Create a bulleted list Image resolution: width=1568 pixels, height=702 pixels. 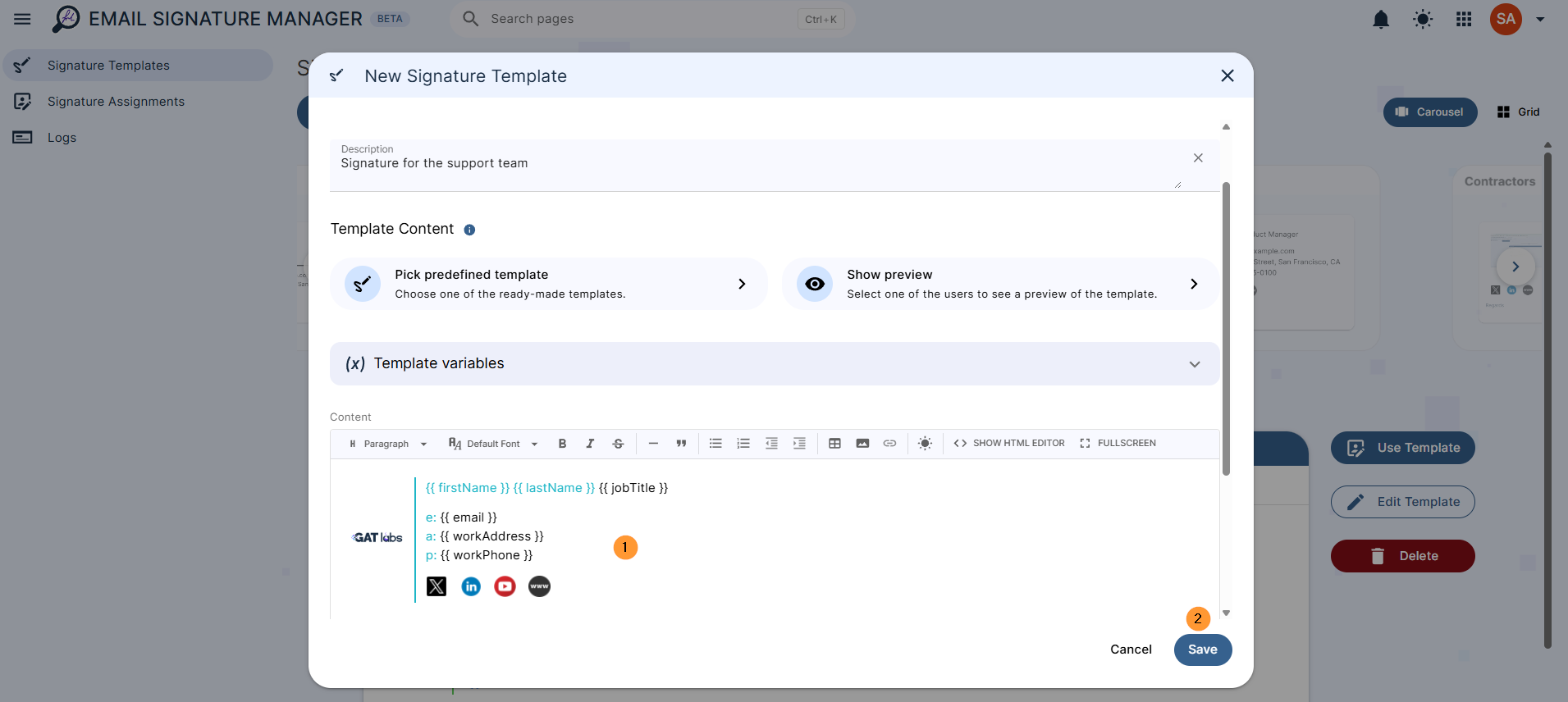click(715, 444)
